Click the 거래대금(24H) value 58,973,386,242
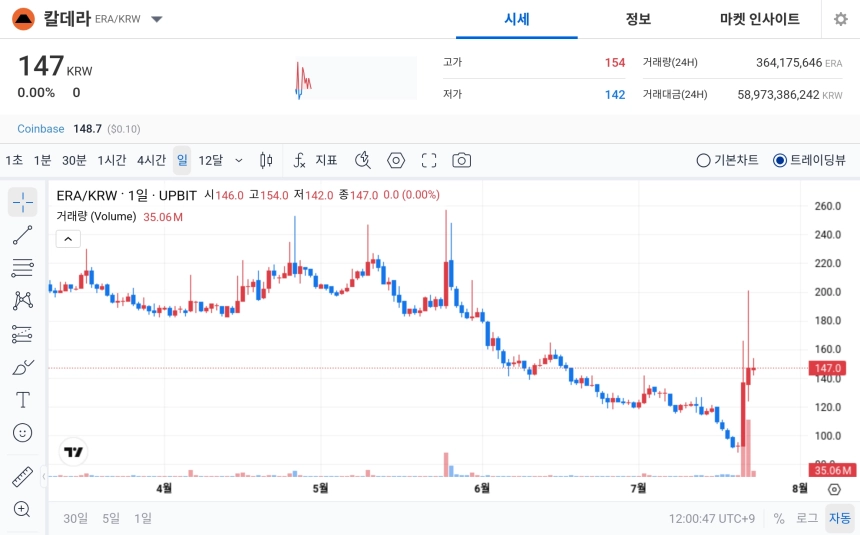Viewport: 860px width, 535px height. (x=778, y=95)
